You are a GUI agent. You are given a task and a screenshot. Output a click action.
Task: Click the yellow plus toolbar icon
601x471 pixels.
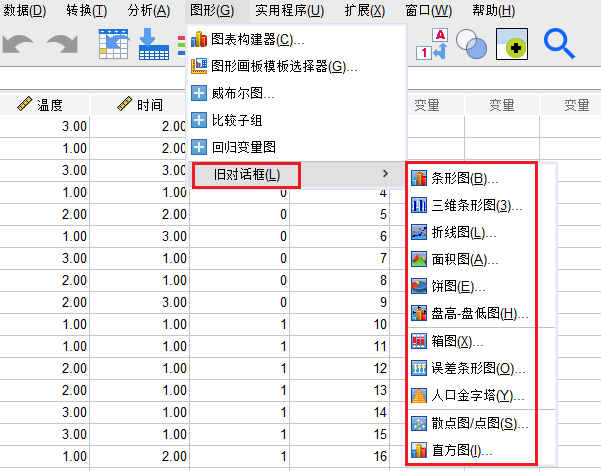point(512,43)
